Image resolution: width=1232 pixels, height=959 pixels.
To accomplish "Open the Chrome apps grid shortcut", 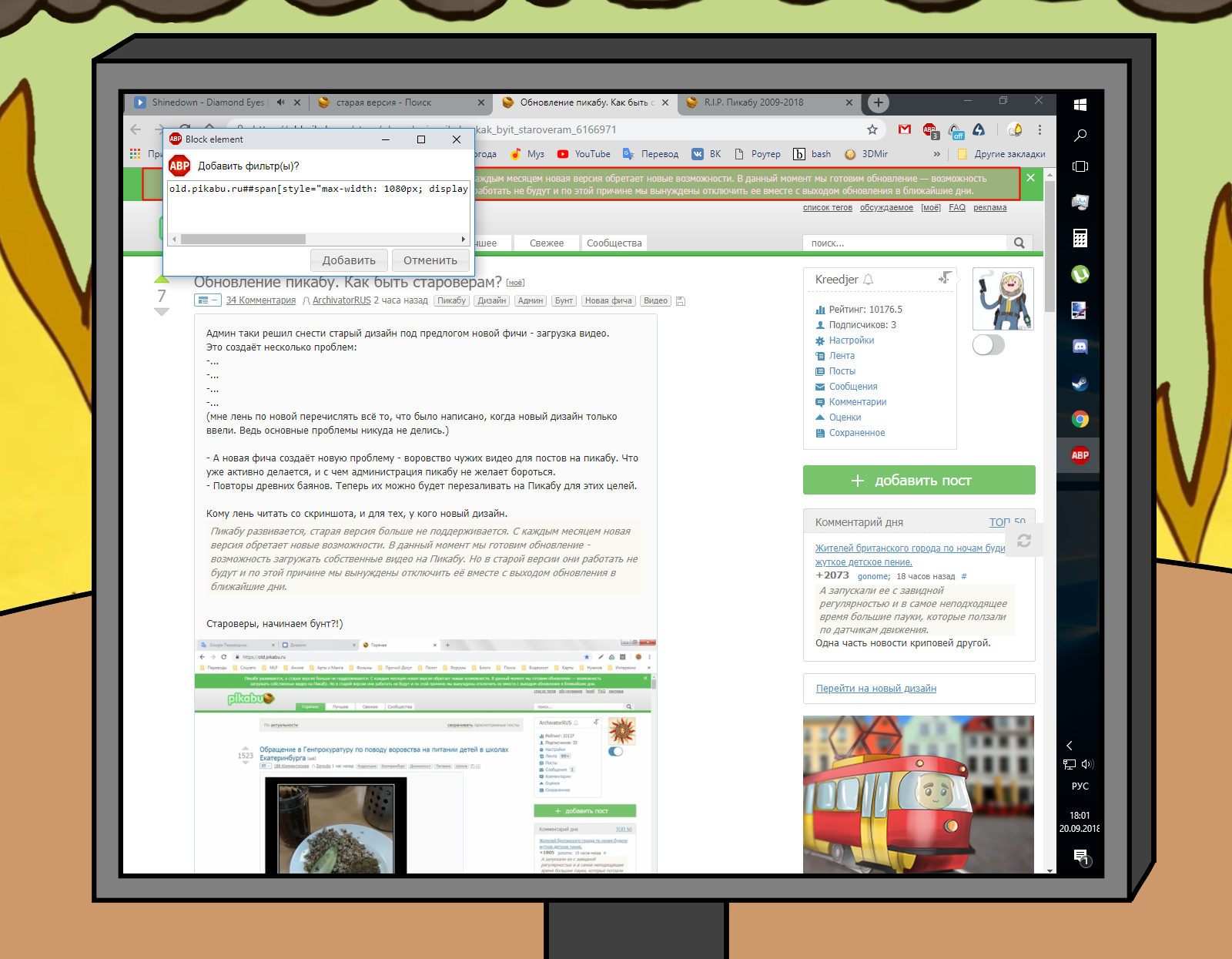I will click(135, 154).
